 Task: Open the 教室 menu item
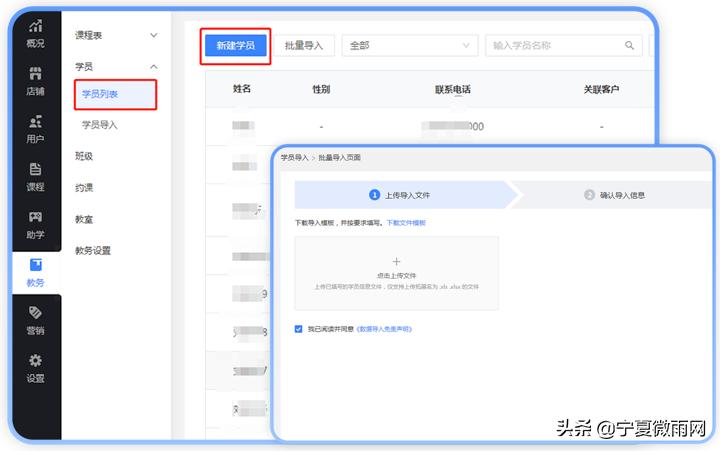coord(84,219)
